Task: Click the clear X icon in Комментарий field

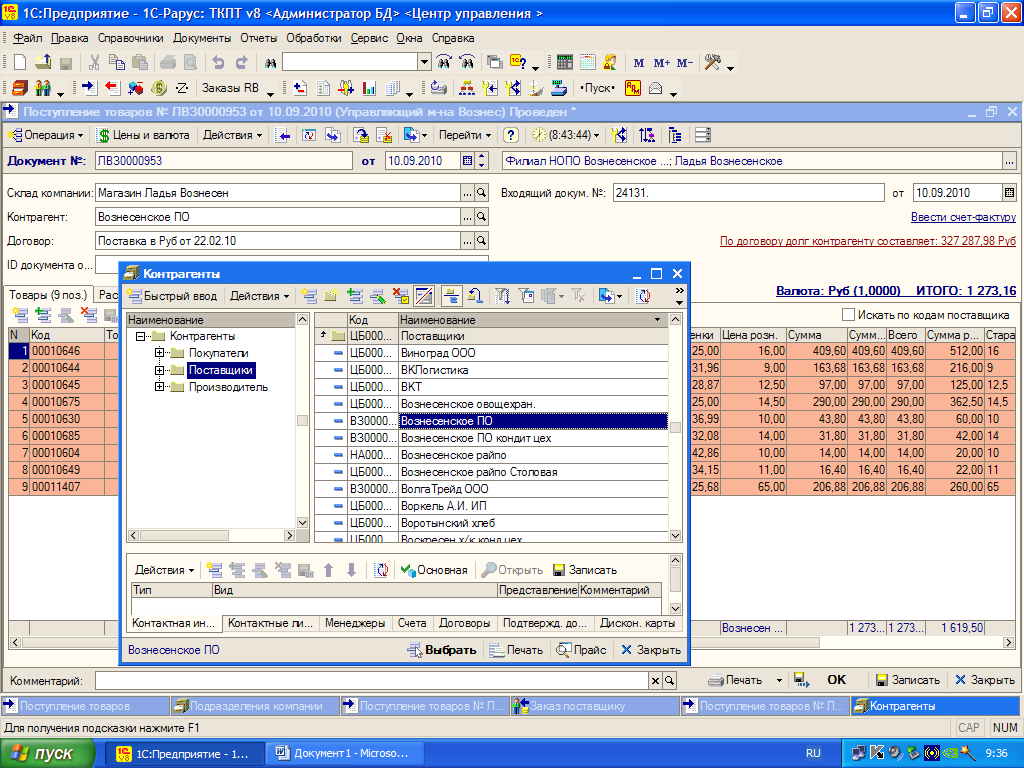Action: [656, 680]
